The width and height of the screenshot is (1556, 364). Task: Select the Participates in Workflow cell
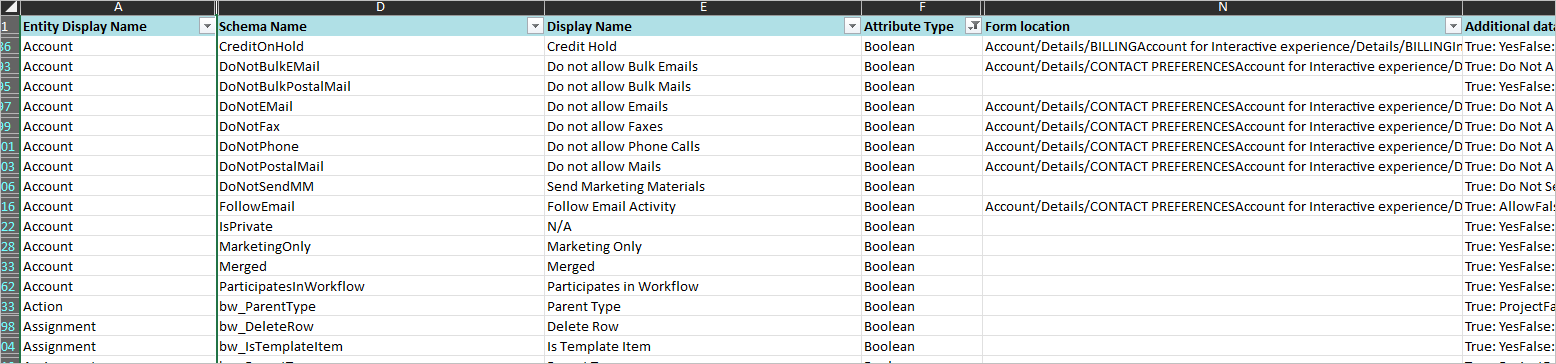[703, 287]
